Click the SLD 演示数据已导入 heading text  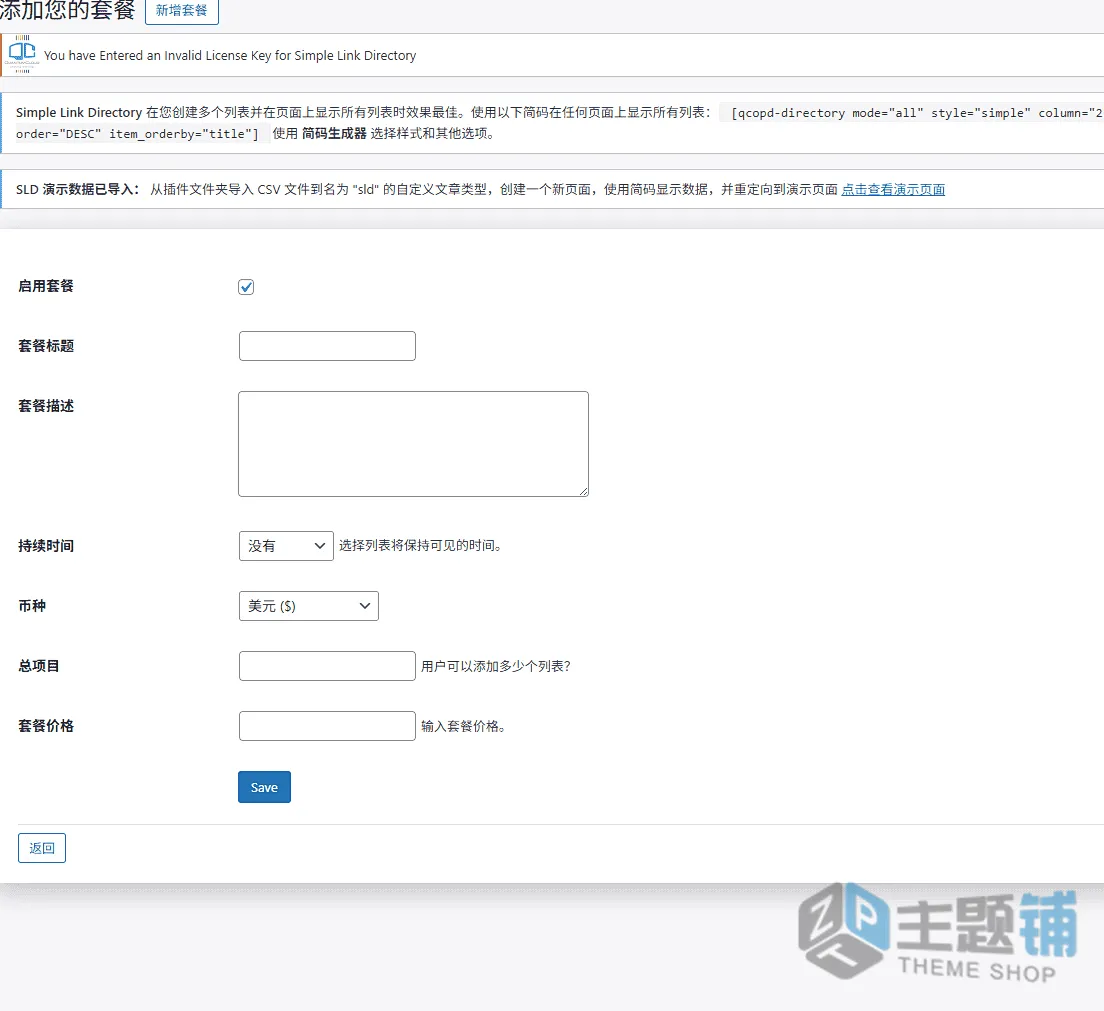[77, 189]
